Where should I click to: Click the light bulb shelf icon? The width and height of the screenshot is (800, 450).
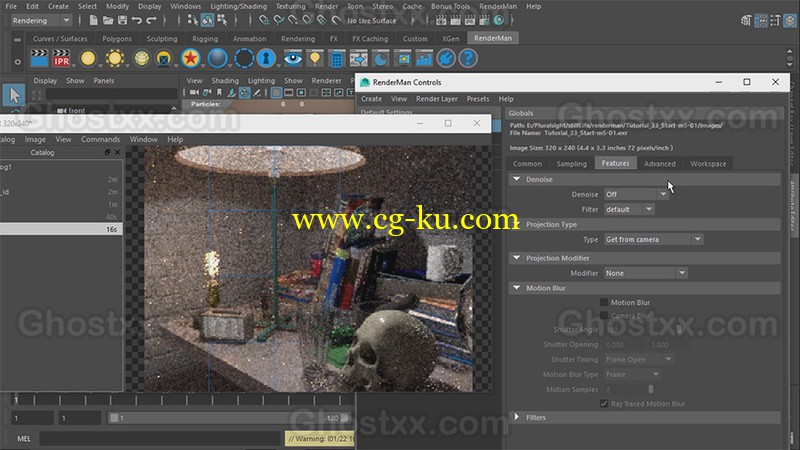pyautogui.click(x=315, y=58)
